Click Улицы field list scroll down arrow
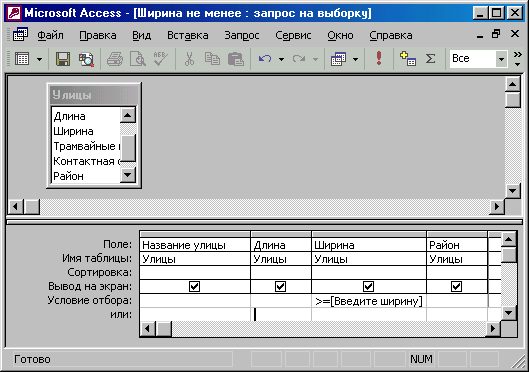Image resolution: width=529 pixels, height=372 pixels. pos(128,175)
